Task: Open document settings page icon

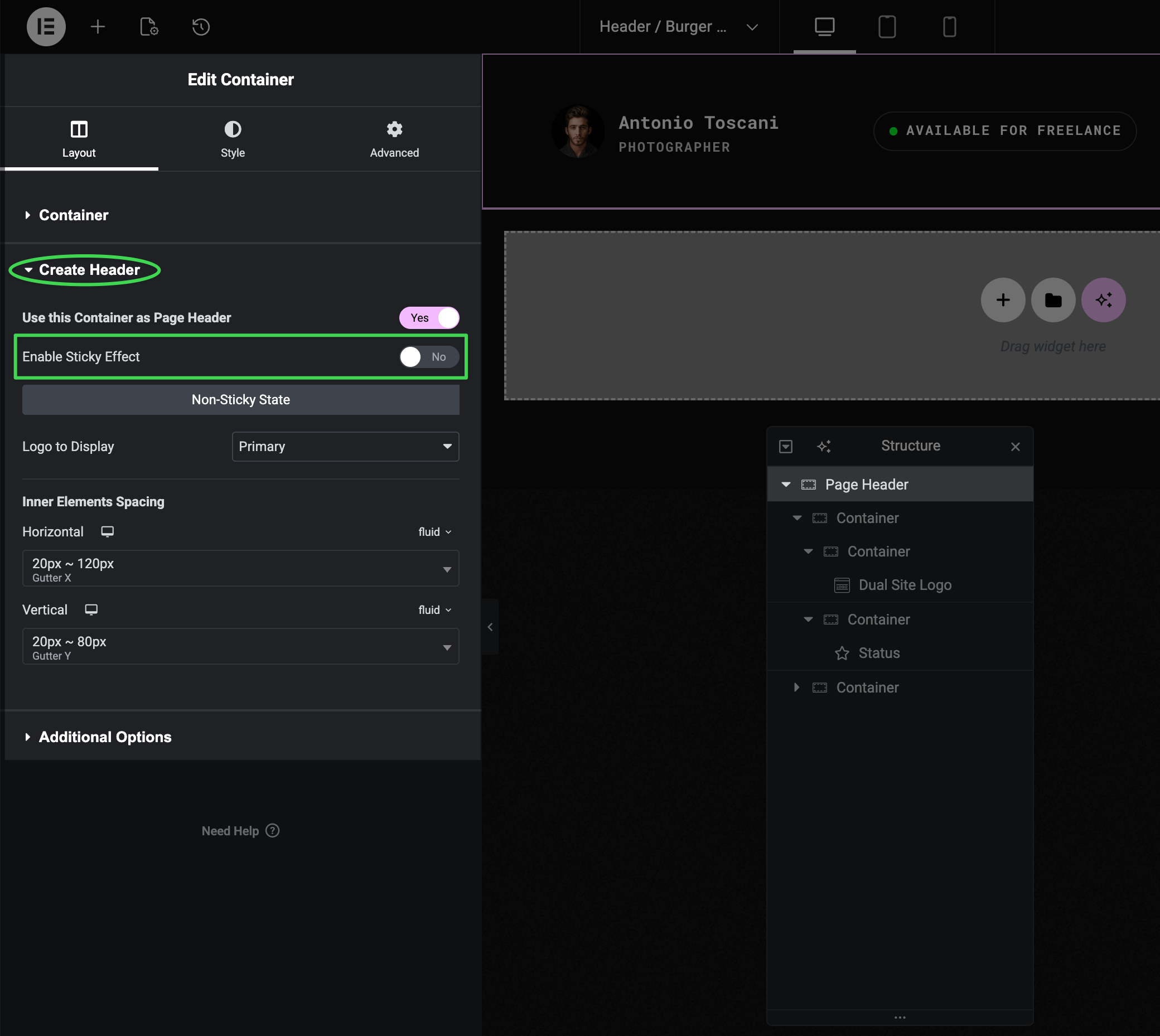Action: click(x=149, y=27)
